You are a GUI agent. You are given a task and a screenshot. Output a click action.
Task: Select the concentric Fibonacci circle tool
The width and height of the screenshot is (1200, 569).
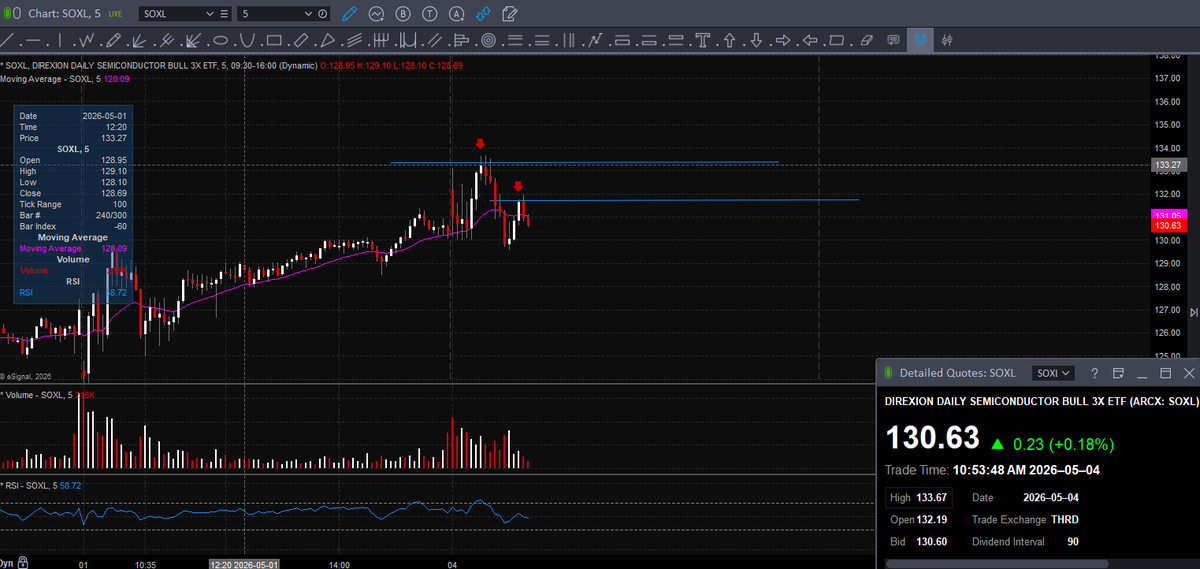(488, 41)
